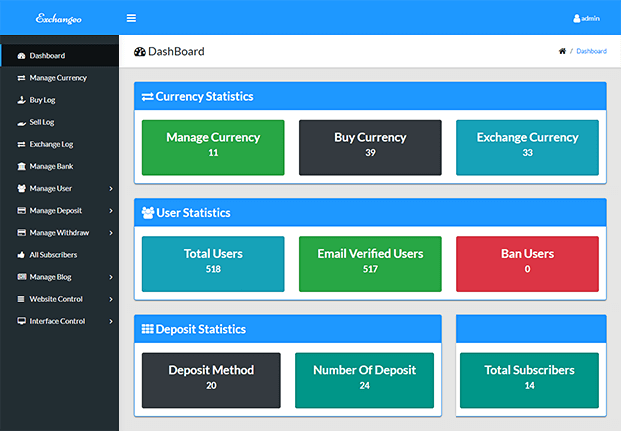This screenshot has width=621, height=431.
Task: Open Sell Log from the sidebar
Action: pos(59,122)
